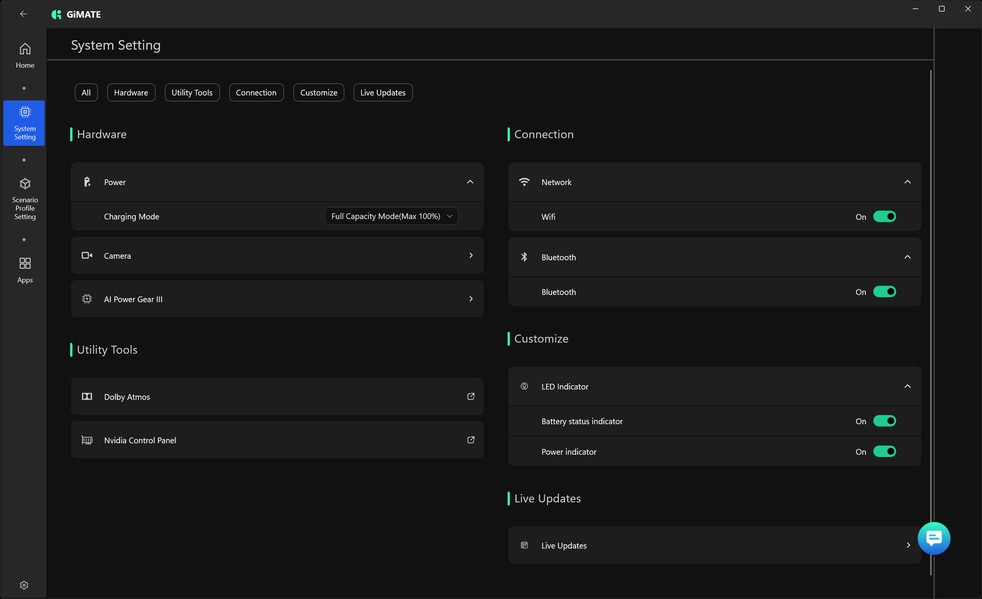The image size is (982, 599).
Task: Collapse the LED Indicator section
Action: [907, 387]
